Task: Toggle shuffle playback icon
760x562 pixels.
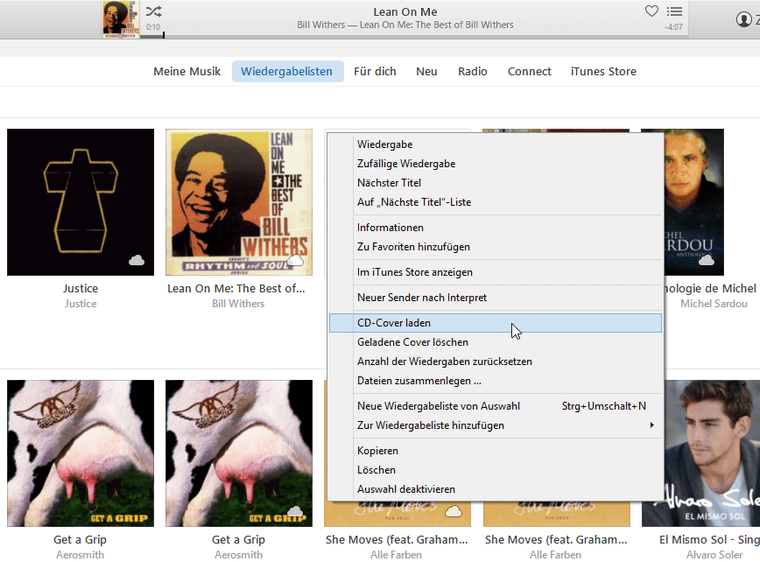Action: tap(154, 11)
